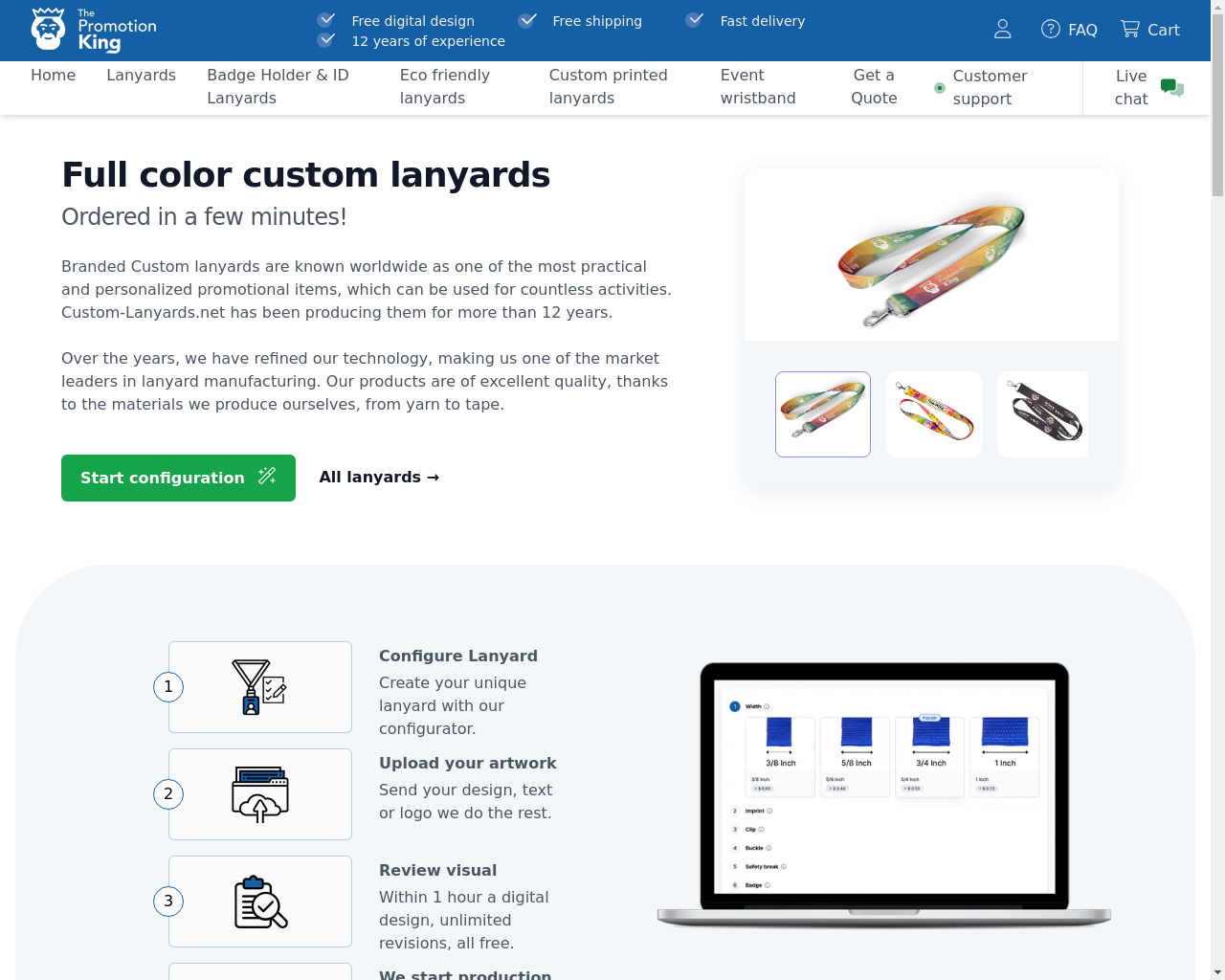Image resolution: width=1225 pixels, height=980 pixels.
Task: Go to Custom printed lanyards
Action: [608, 86]
